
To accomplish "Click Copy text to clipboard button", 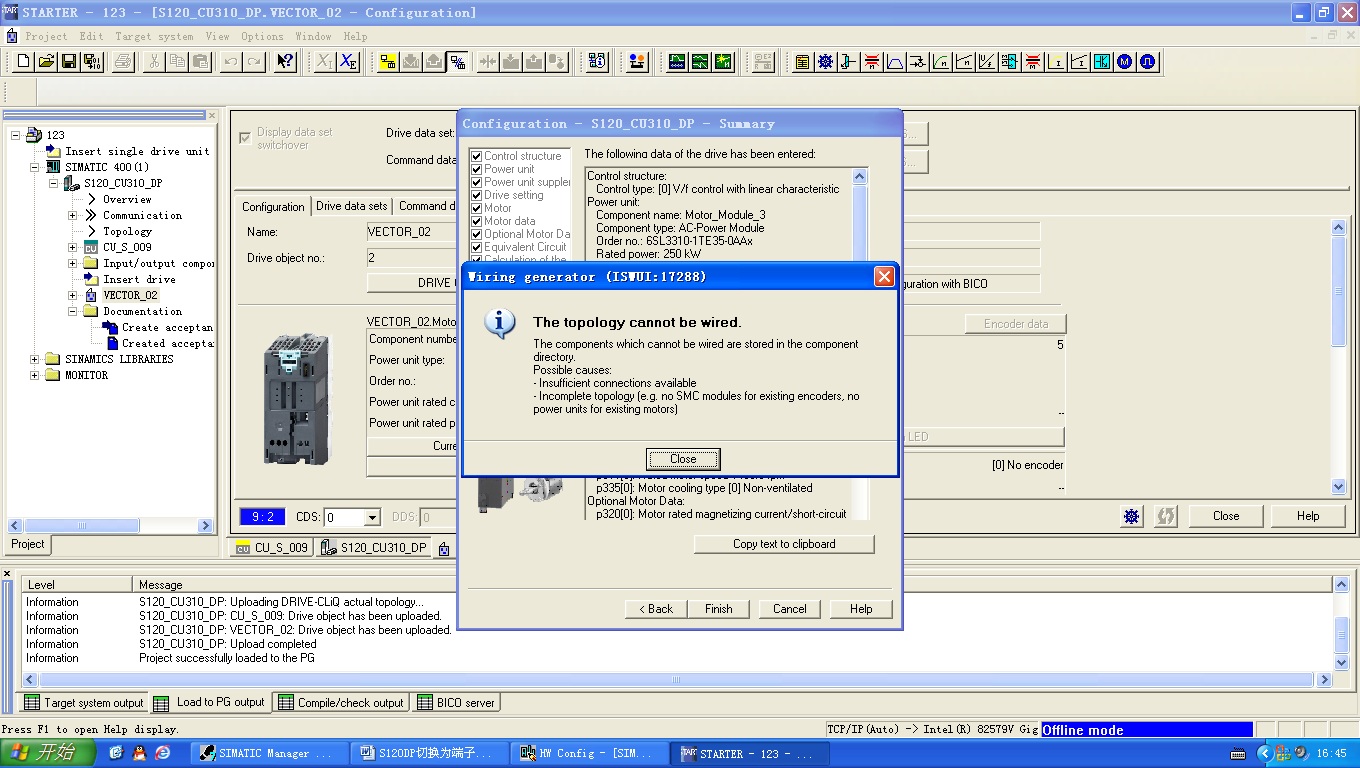I will tap(784, 544).
